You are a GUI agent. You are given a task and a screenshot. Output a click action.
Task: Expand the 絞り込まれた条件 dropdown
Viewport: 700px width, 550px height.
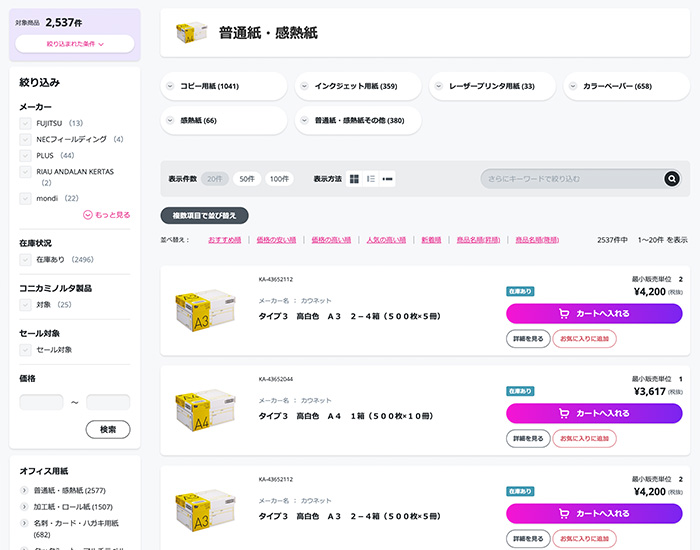(75, 44)
